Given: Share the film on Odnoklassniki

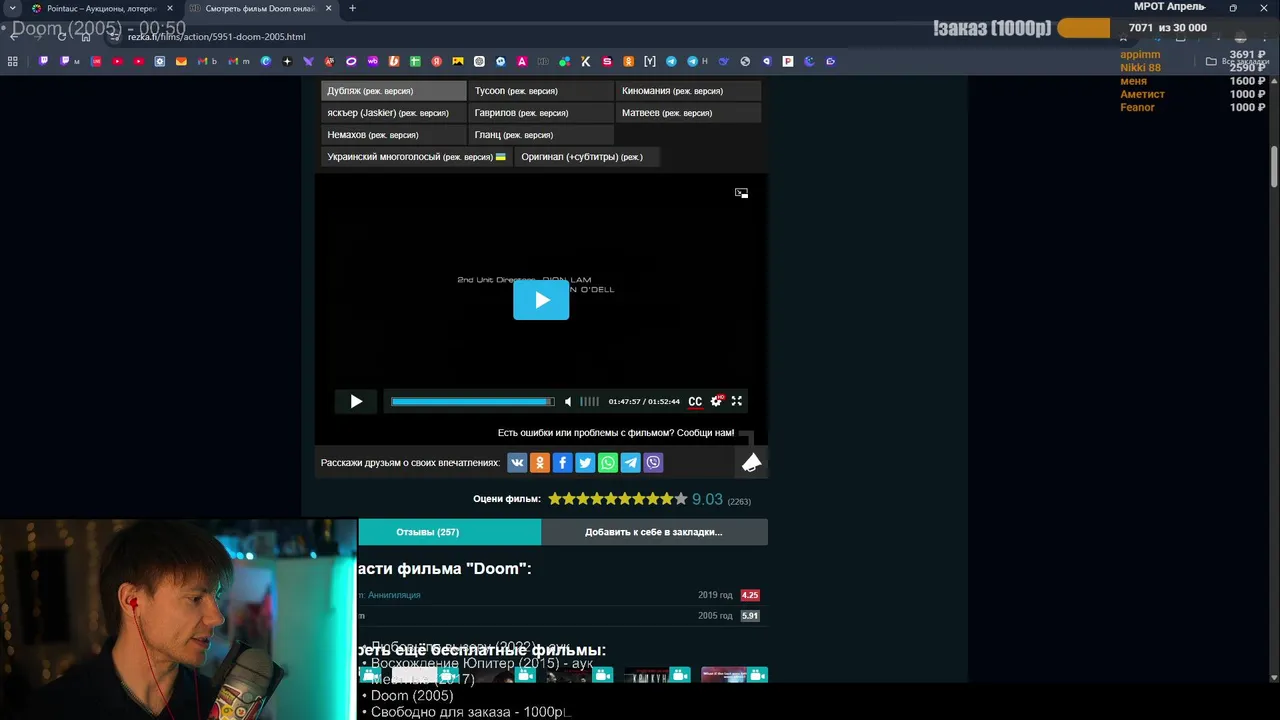Looking at the screenshot, I should 540,462.
